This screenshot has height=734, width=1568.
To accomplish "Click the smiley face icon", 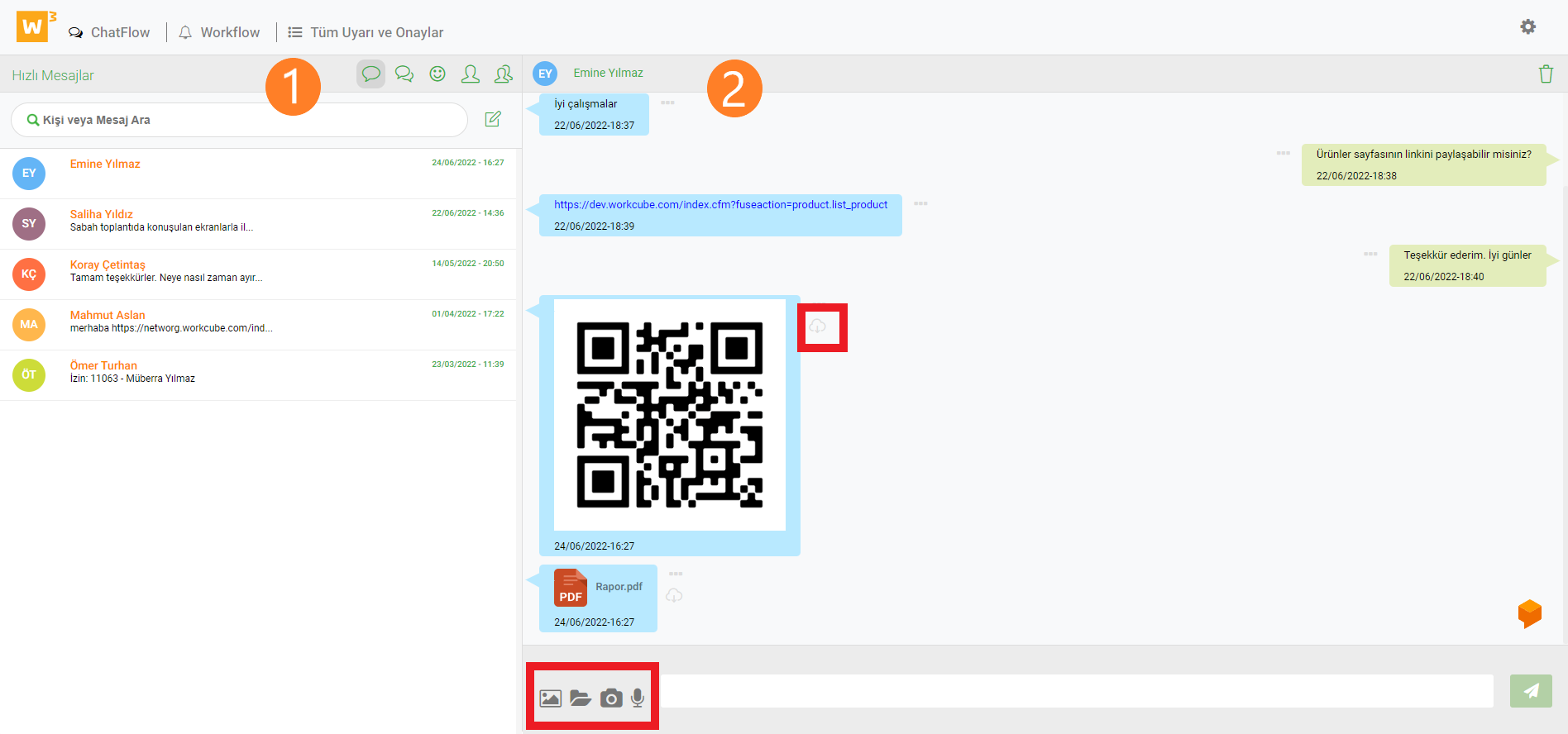I will point(437,74).
